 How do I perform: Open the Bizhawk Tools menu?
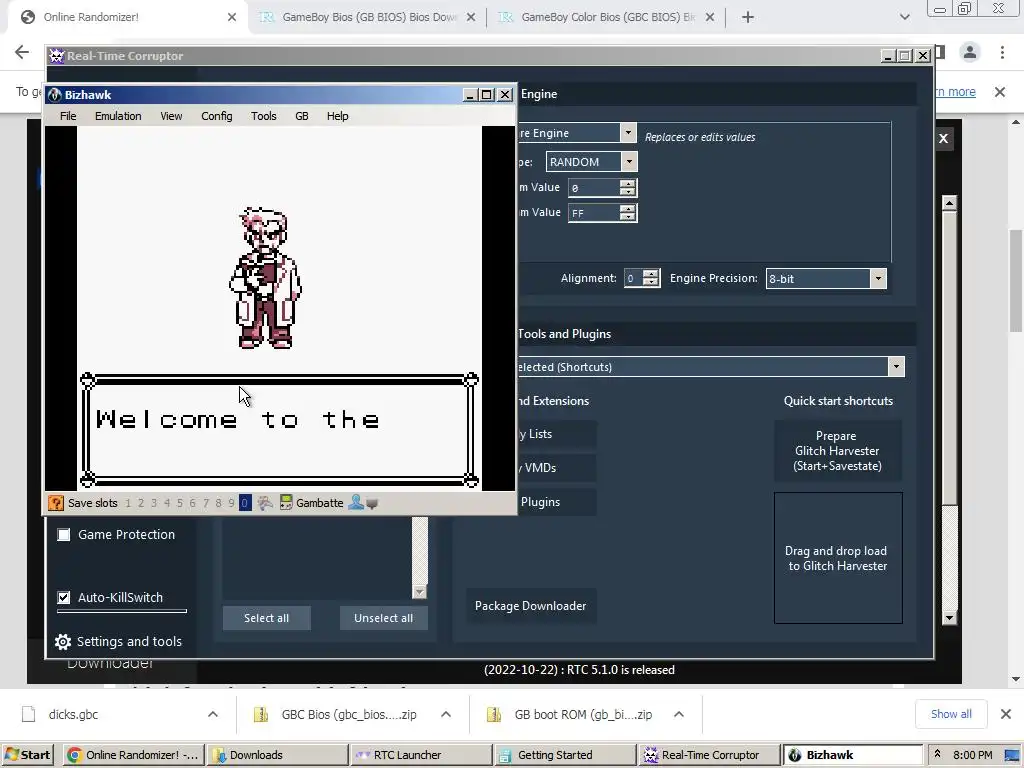(x=263, y=116)
